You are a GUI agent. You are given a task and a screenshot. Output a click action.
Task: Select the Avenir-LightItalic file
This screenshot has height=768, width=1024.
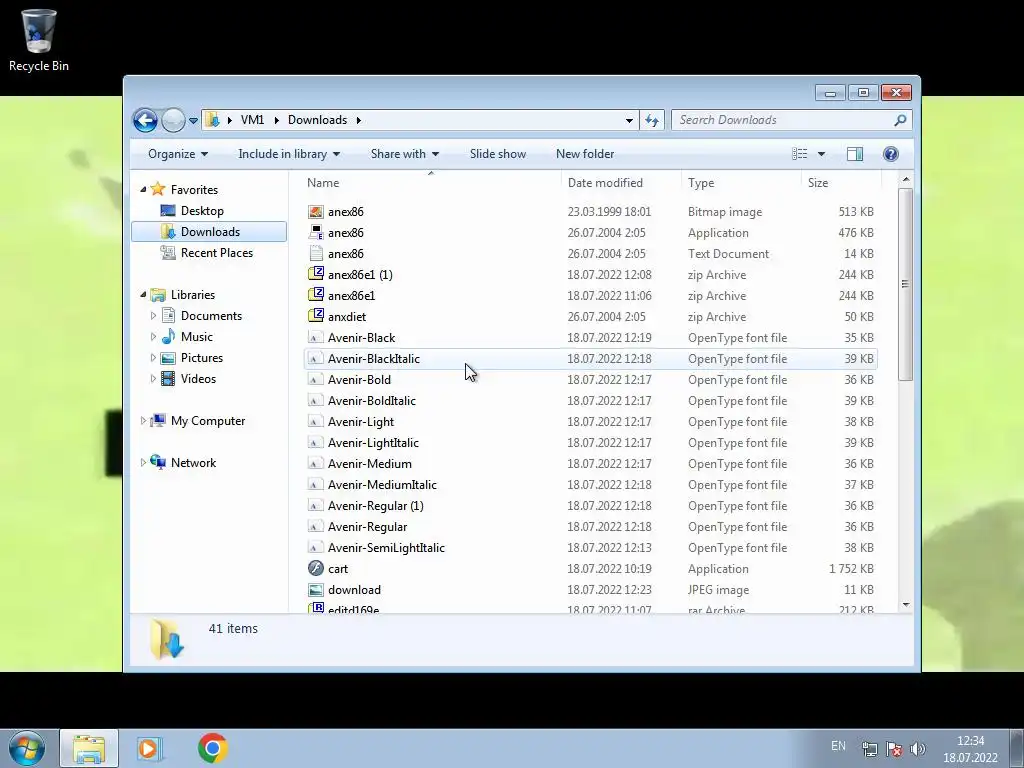590,443
